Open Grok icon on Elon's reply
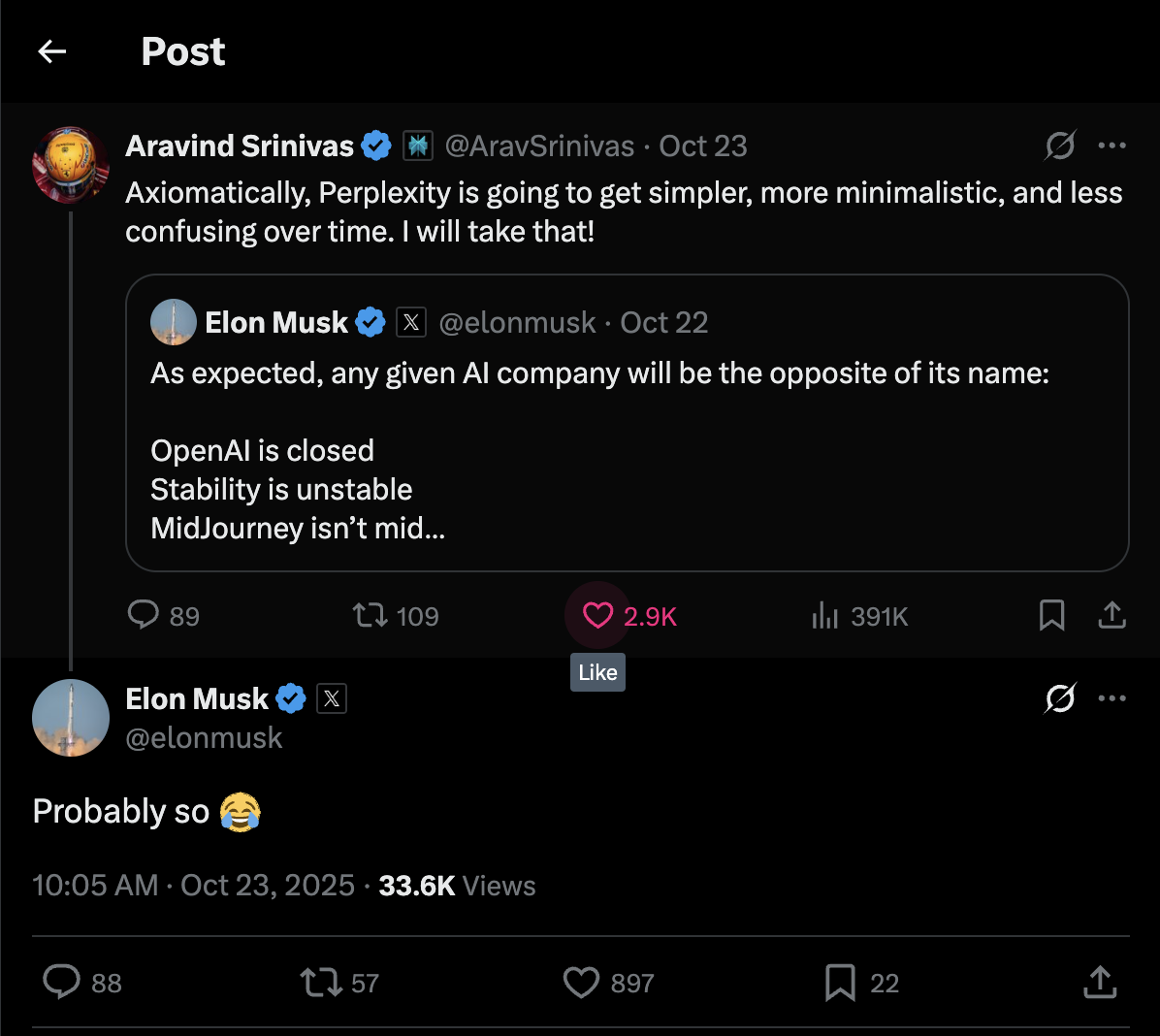This screenshot has width=1160, height=1036. pos(1059,697)
